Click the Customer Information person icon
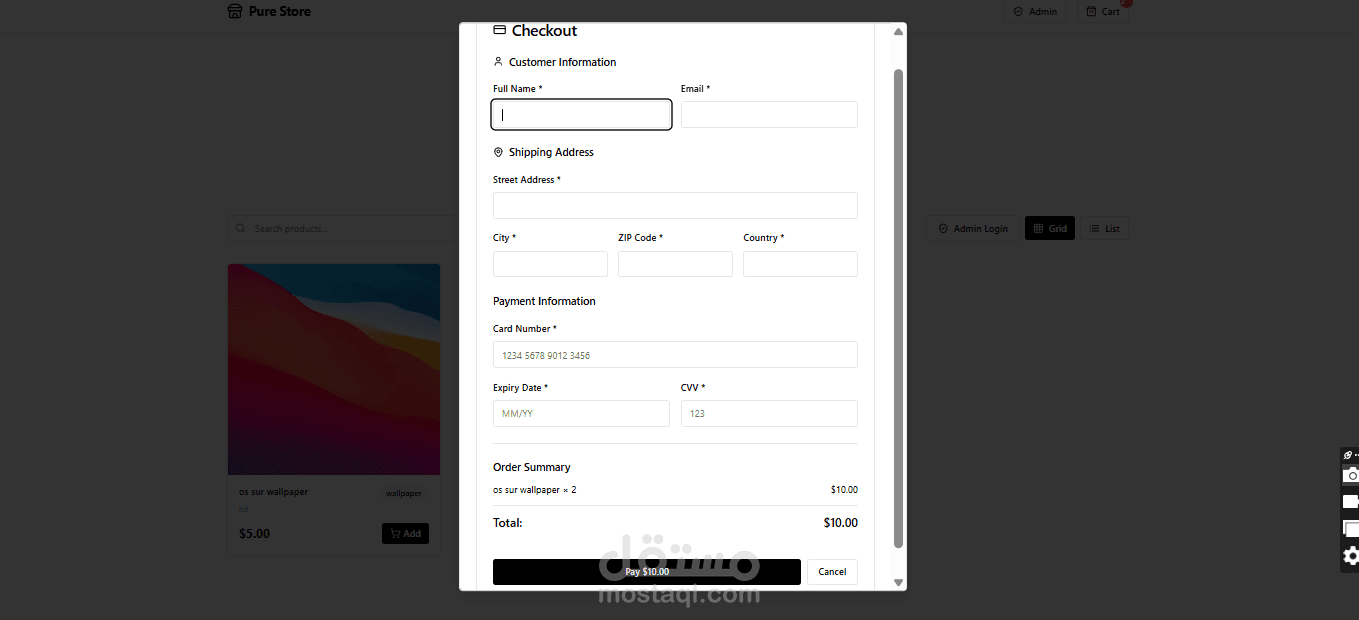 tap(498, 61)
